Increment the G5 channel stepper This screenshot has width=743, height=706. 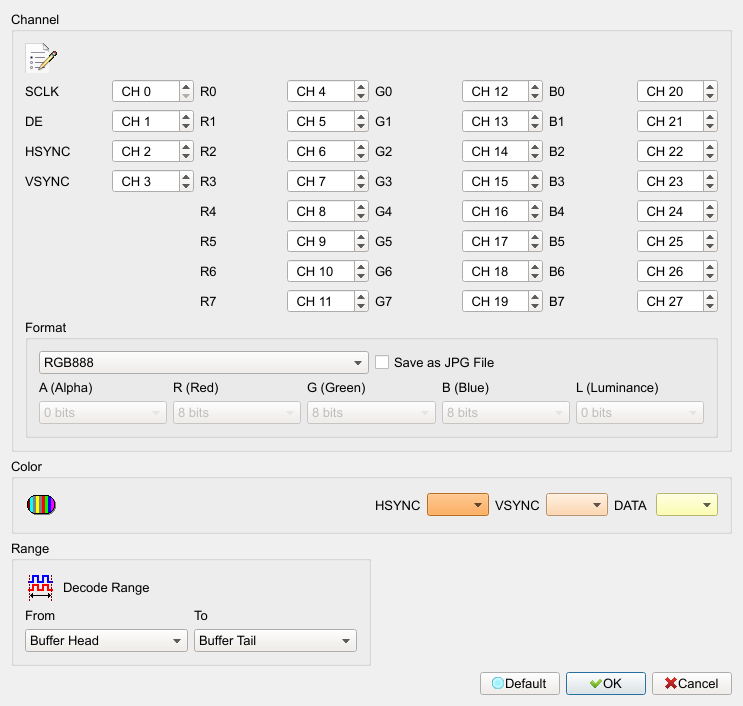coord(535,236)
